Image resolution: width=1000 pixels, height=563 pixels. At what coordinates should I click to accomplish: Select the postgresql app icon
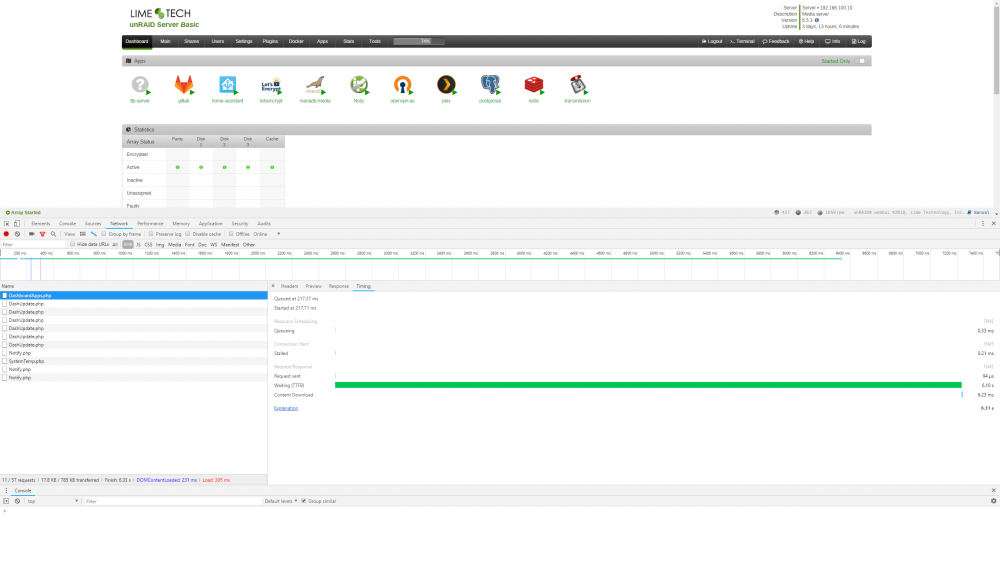click(490, 85)
